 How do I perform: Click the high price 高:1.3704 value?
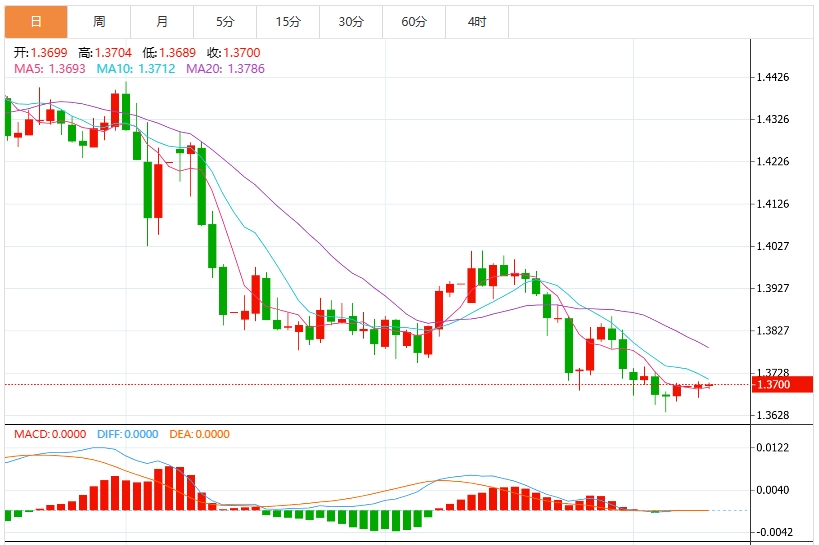[105, 53]
